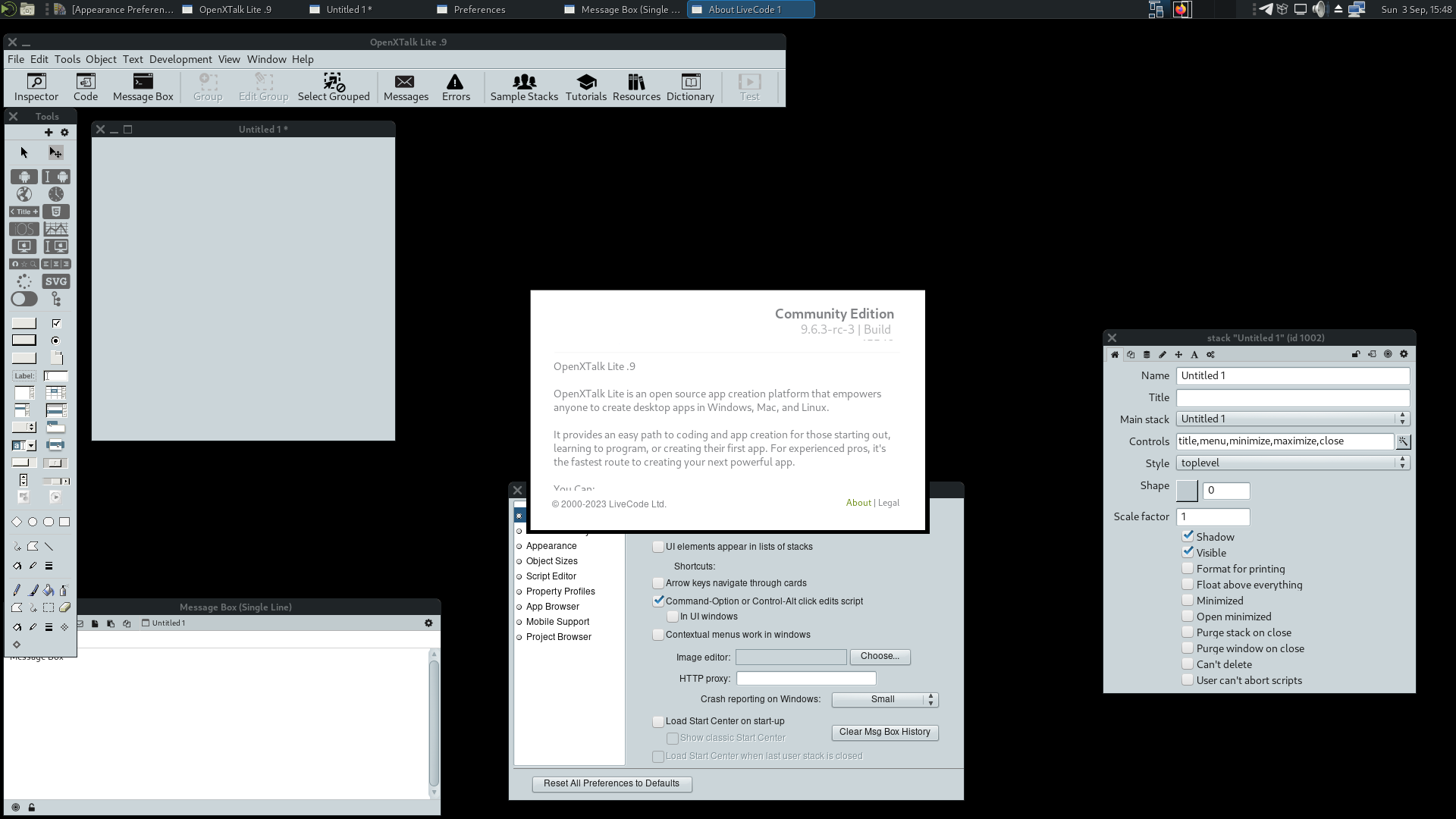Open the Inspector from the toolbar

pyautogui.click(x=36, y=87)
